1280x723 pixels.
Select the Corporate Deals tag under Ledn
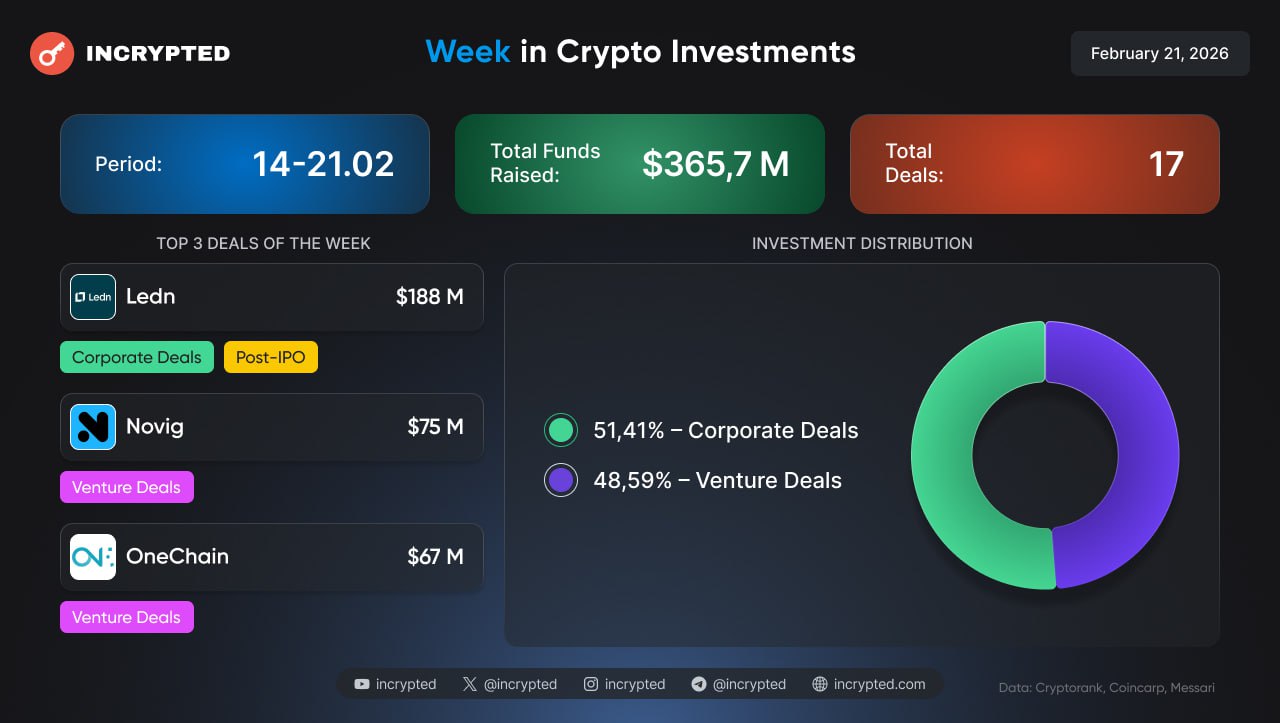coord(137,357)
